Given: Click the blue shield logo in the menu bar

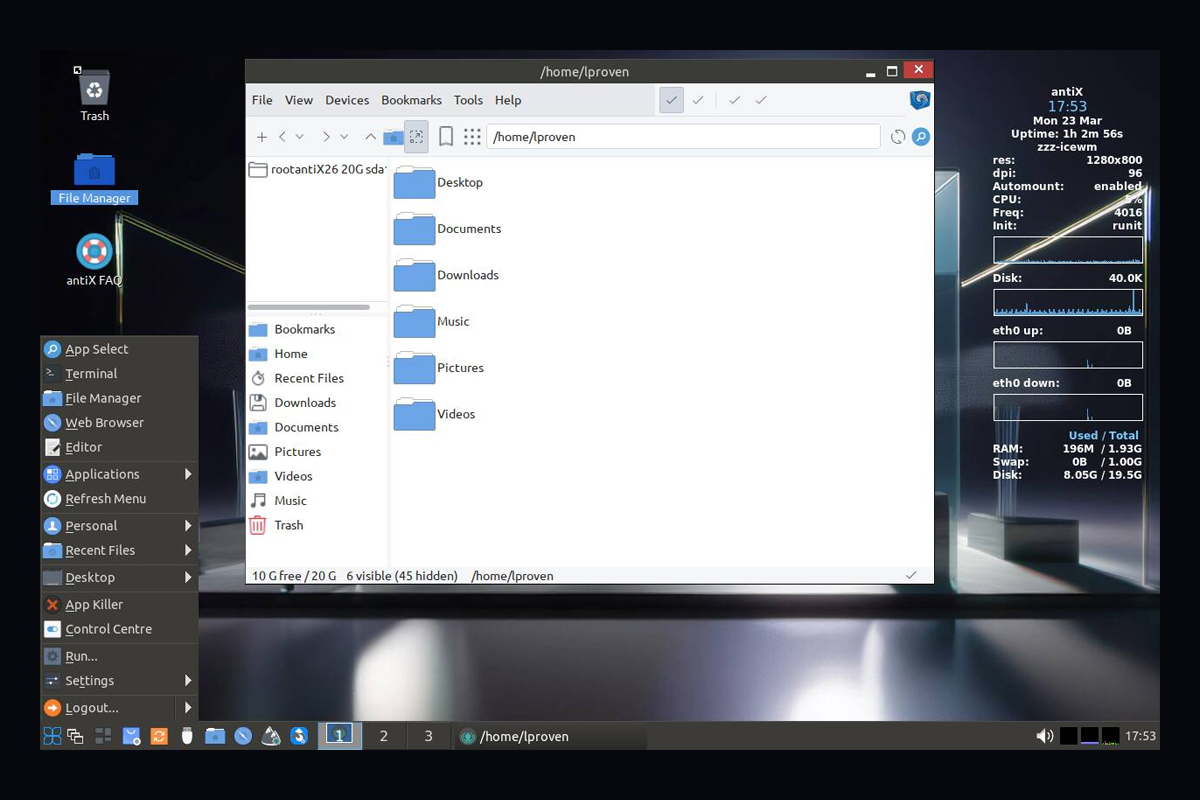Looking at the screenshot, I should pos(920,100).
